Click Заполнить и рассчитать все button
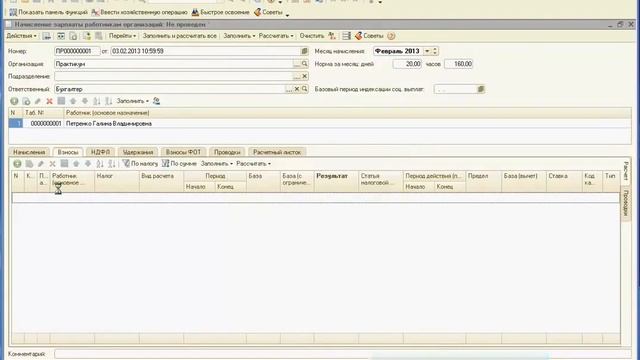Viewport: 640px width, 360px height. coord(180,36)
